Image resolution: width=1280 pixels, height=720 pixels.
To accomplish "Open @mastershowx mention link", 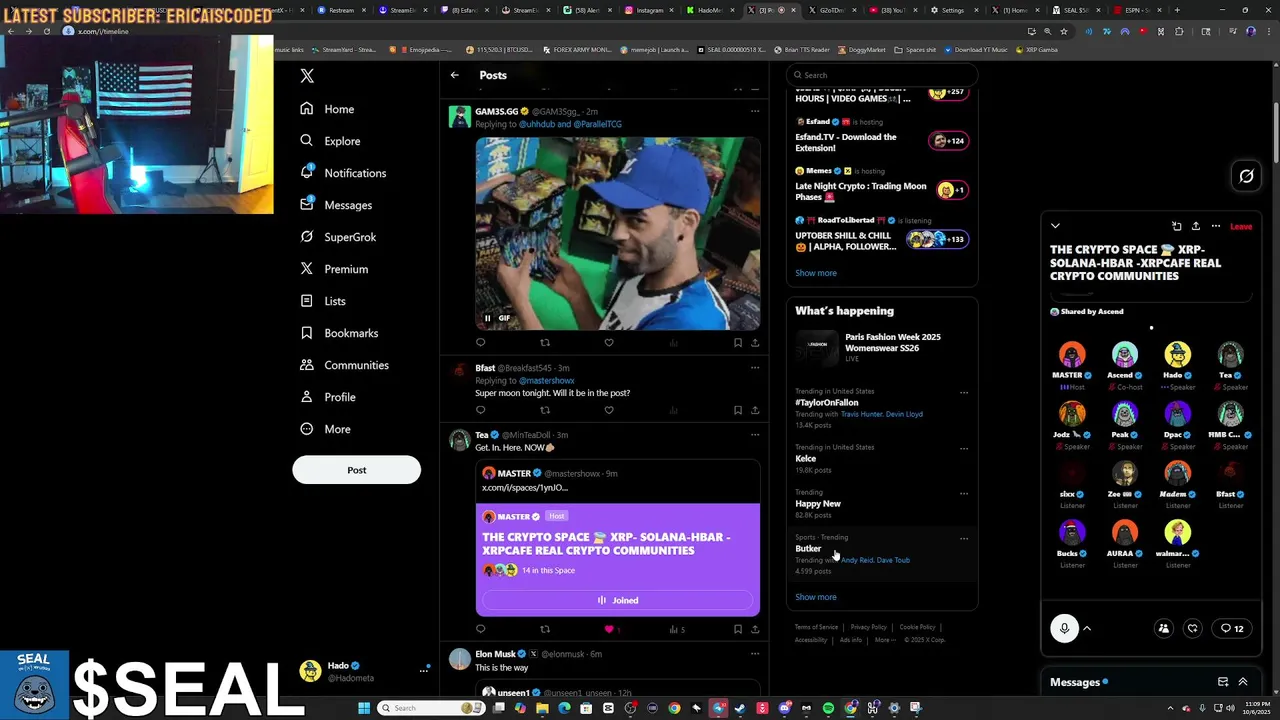I will pos(546,381).
